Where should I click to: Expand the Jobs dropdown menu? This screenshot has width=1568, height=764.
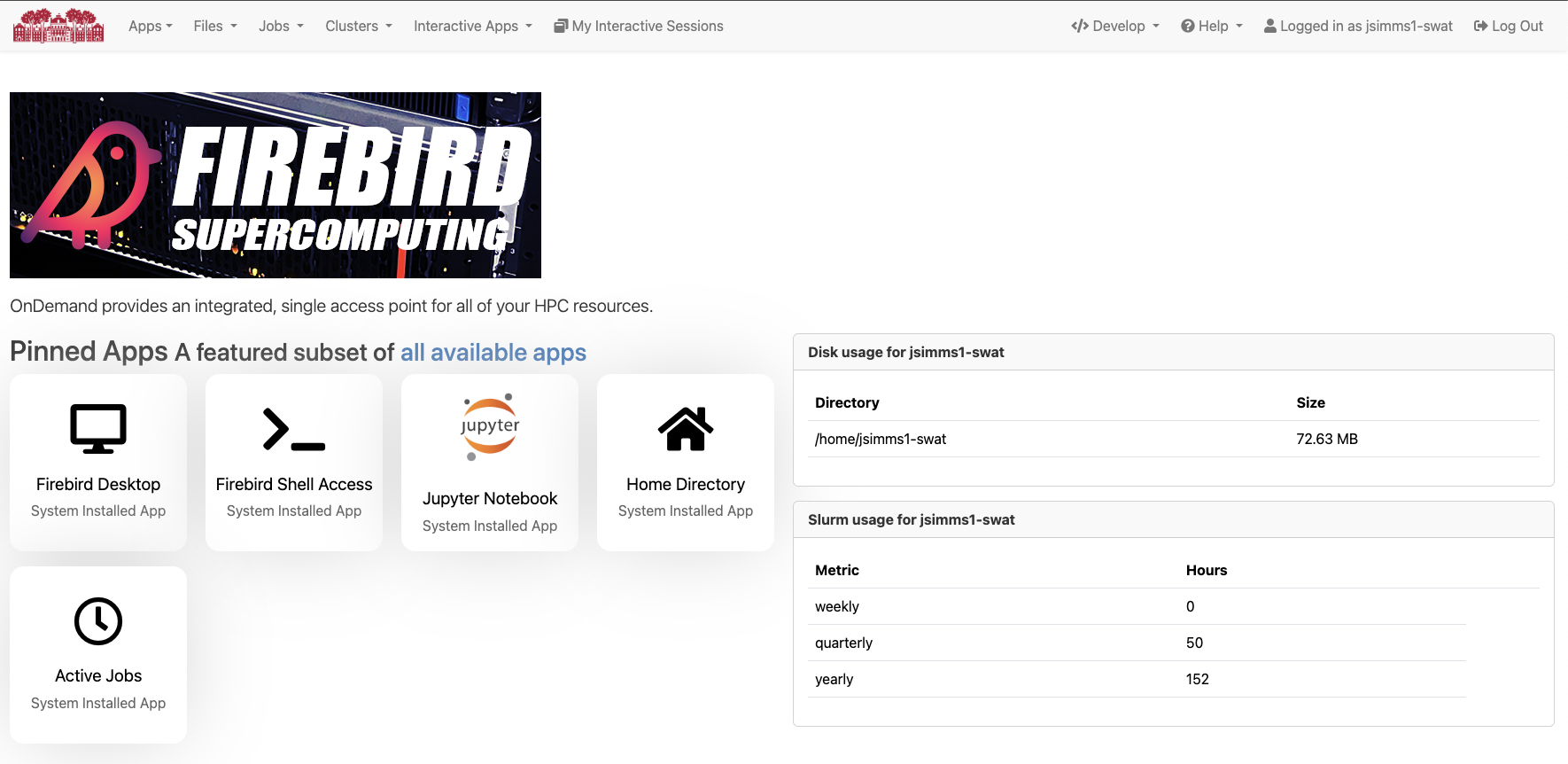(281, 26)
